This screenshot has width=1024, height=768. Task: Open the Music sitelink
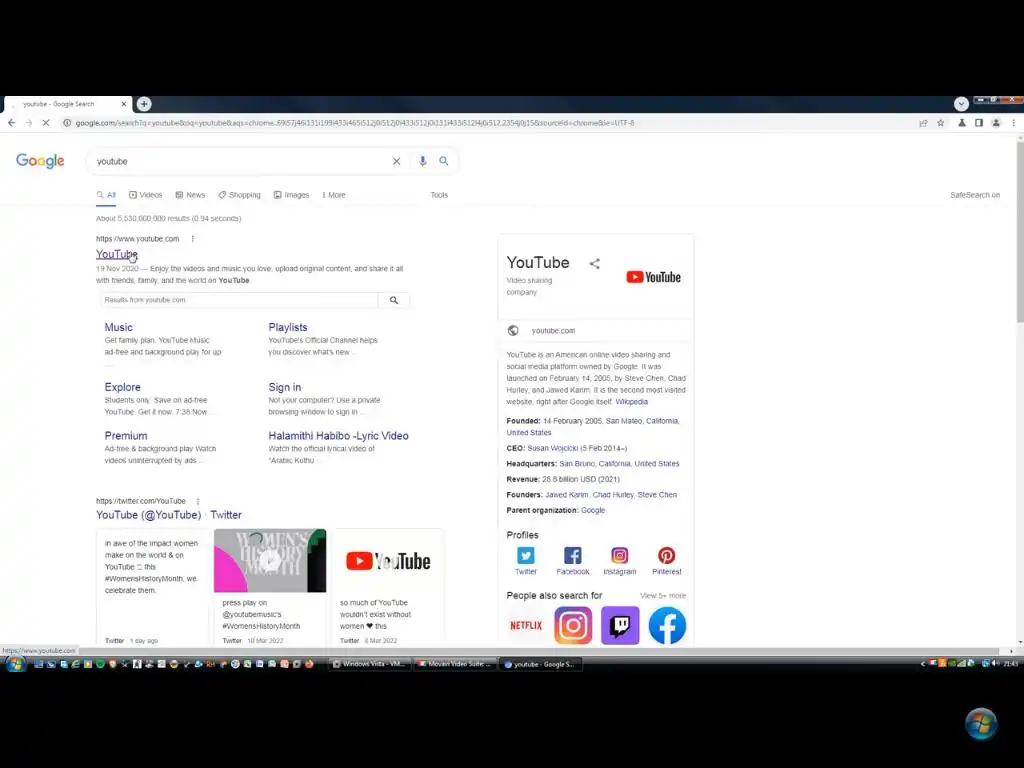click(x=118, y=327)
